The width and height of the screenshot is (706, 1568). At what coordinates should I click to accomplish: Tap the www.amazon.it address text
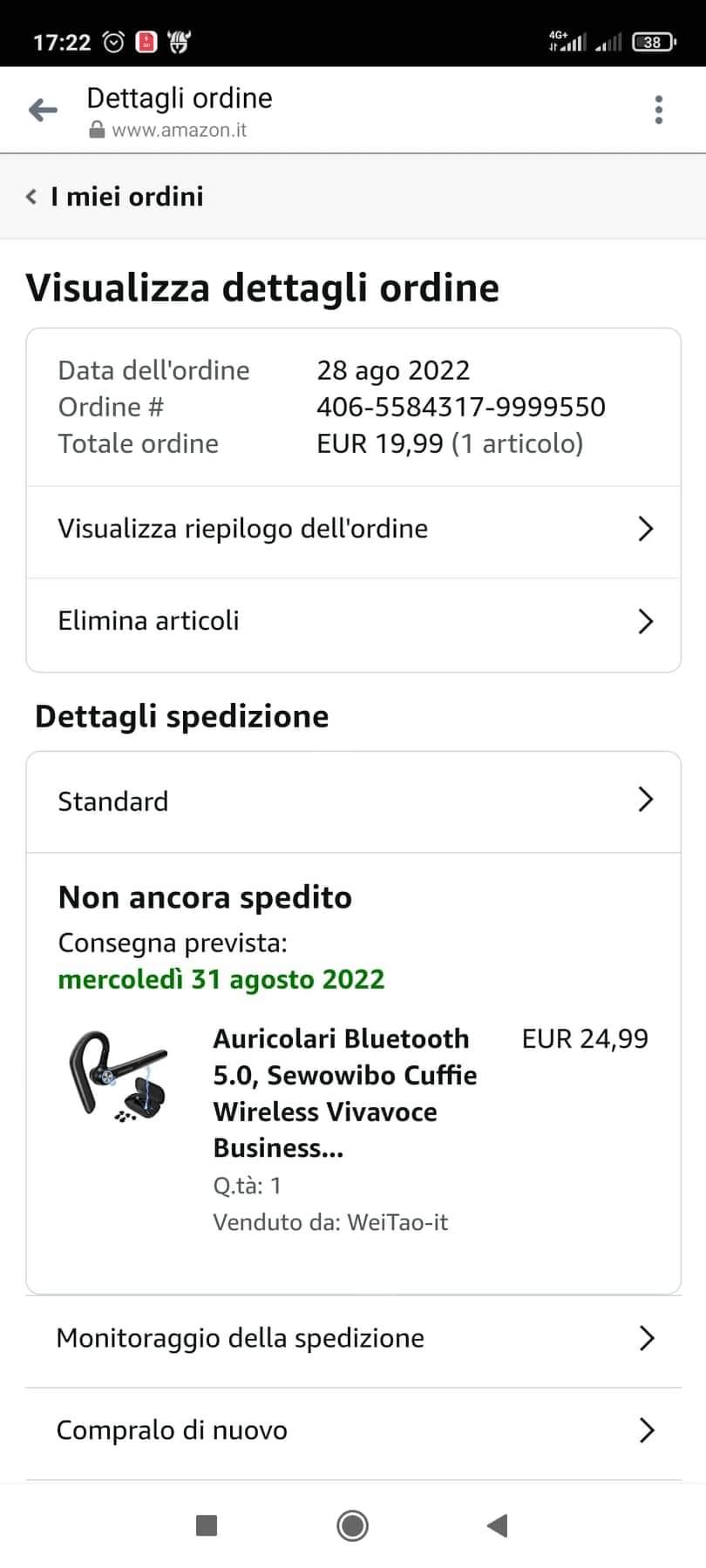coord(180,130)
